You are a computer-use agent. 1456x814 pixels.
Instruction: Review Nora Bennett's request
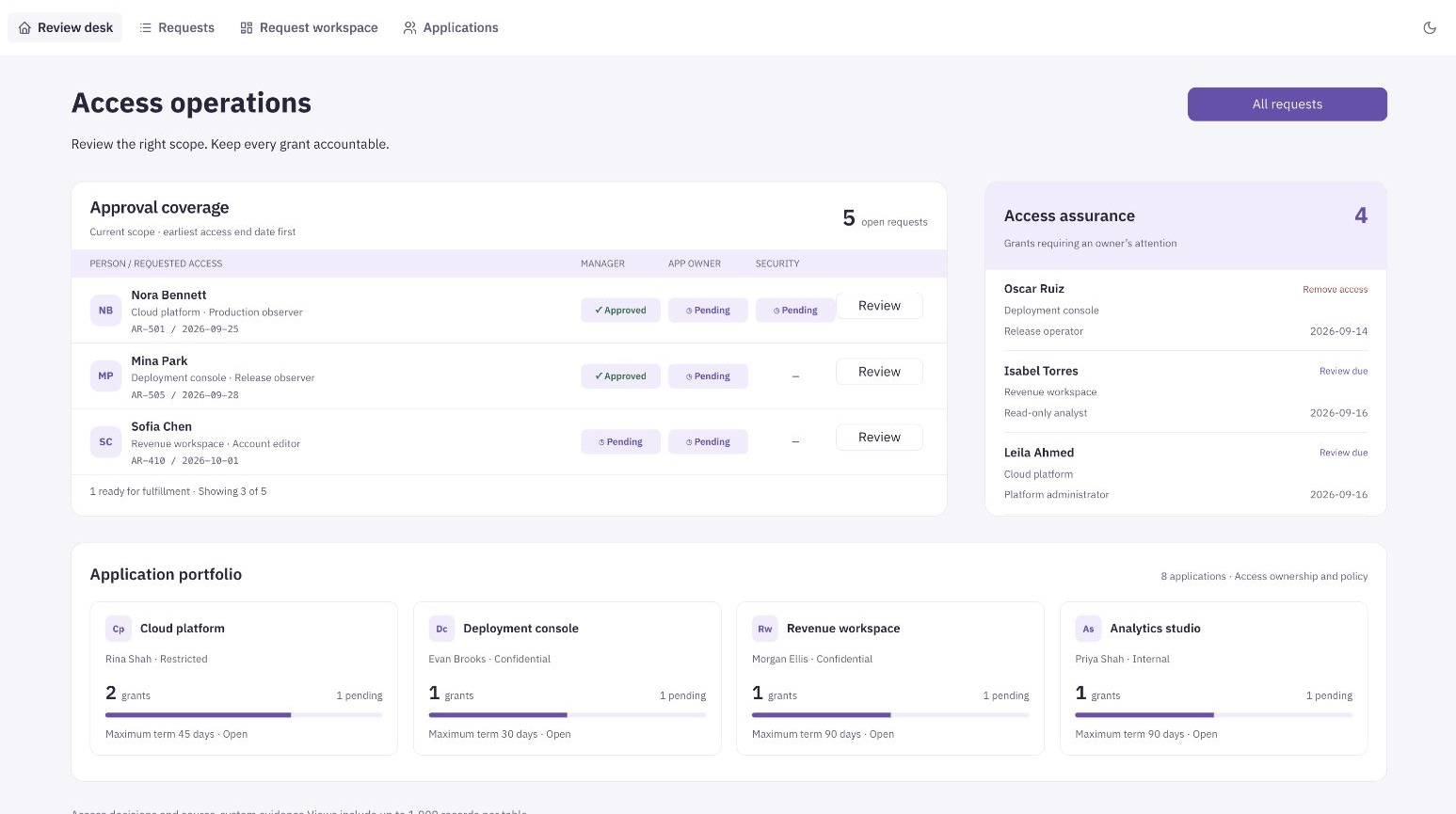coord(879,306)
